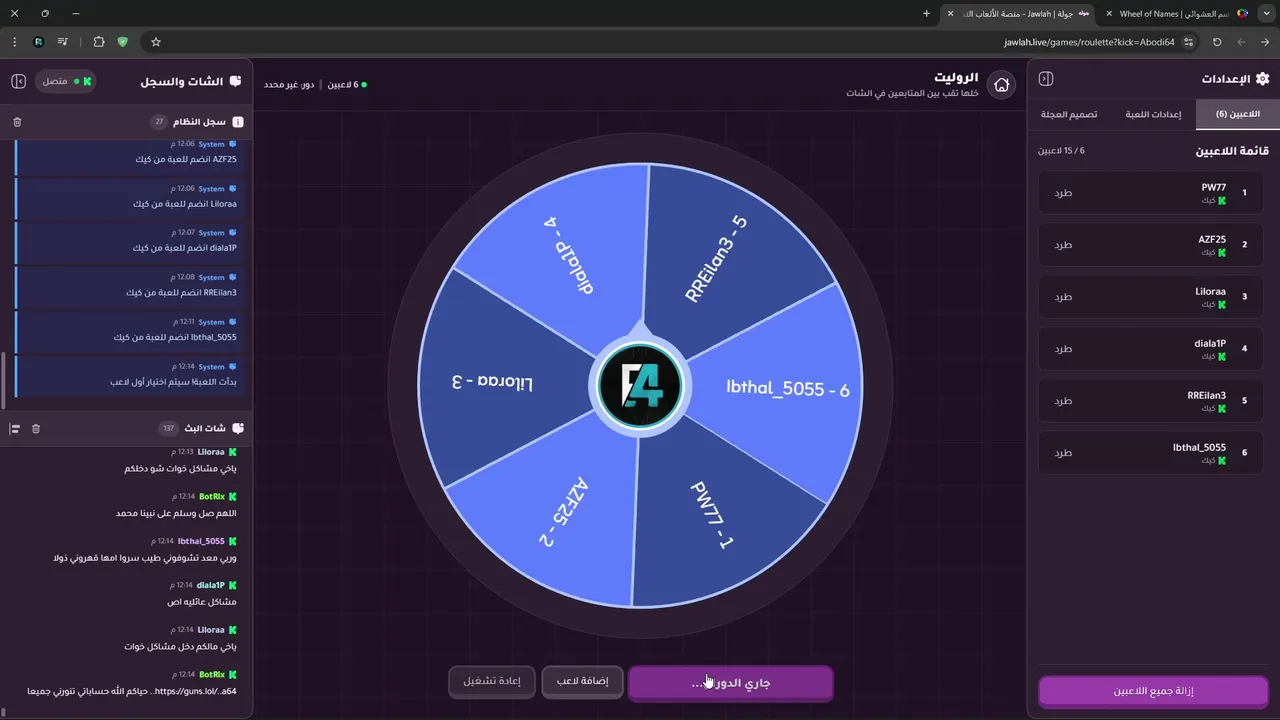Click the Ibthal_5055 - 6 wheel segment
Screen dimensions: 1280x720
coord(788,389)
